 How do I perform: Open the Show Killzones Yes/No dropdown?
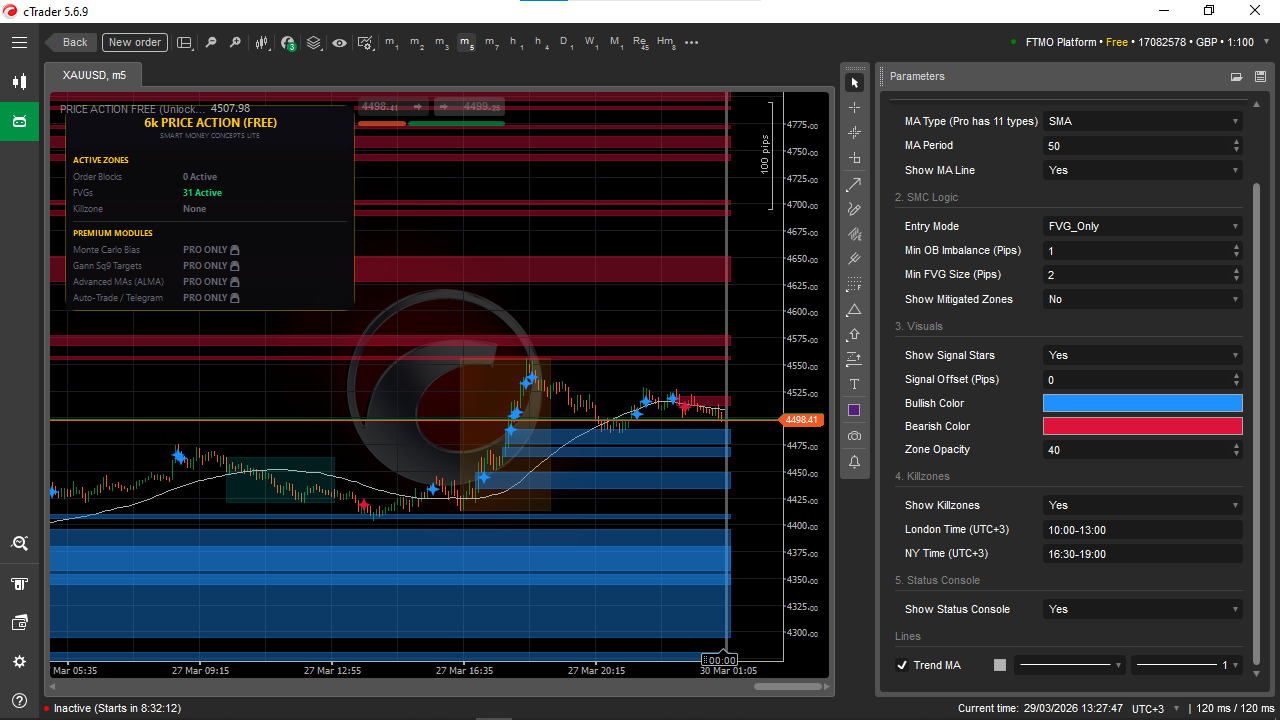click(1142, 505)
